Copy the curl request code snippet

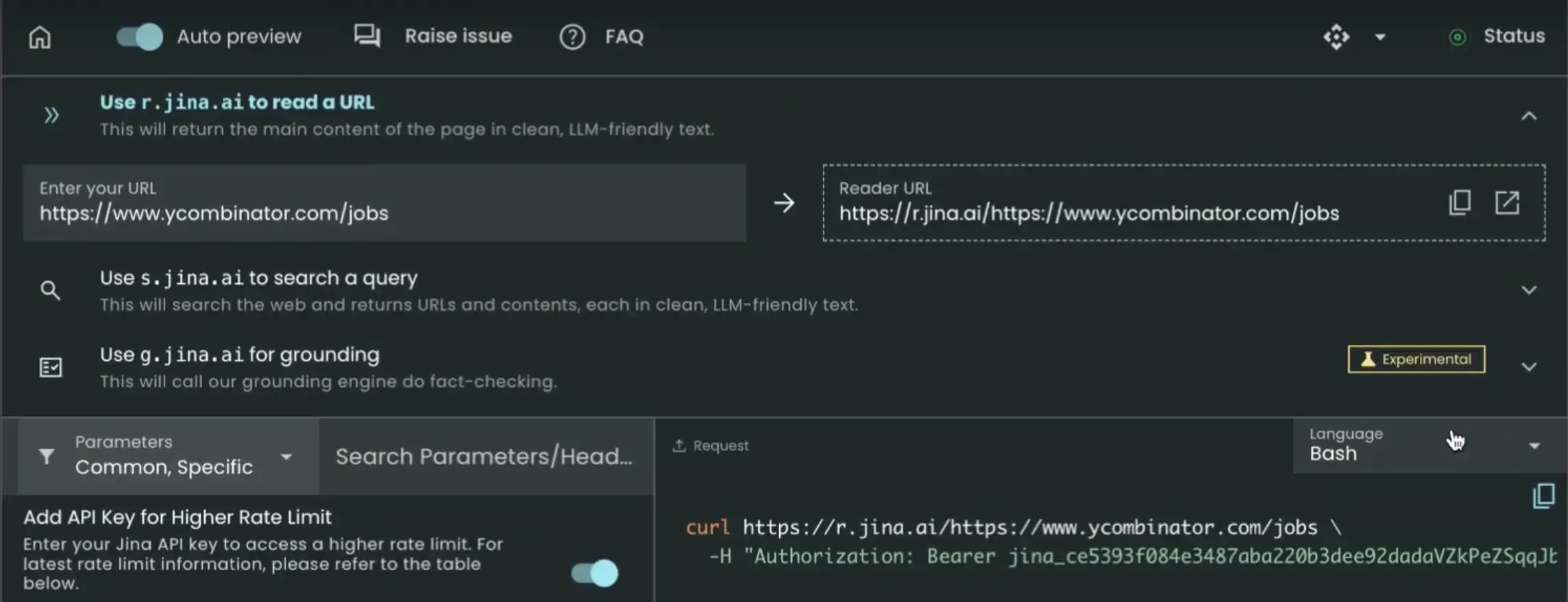point(1544,496)
